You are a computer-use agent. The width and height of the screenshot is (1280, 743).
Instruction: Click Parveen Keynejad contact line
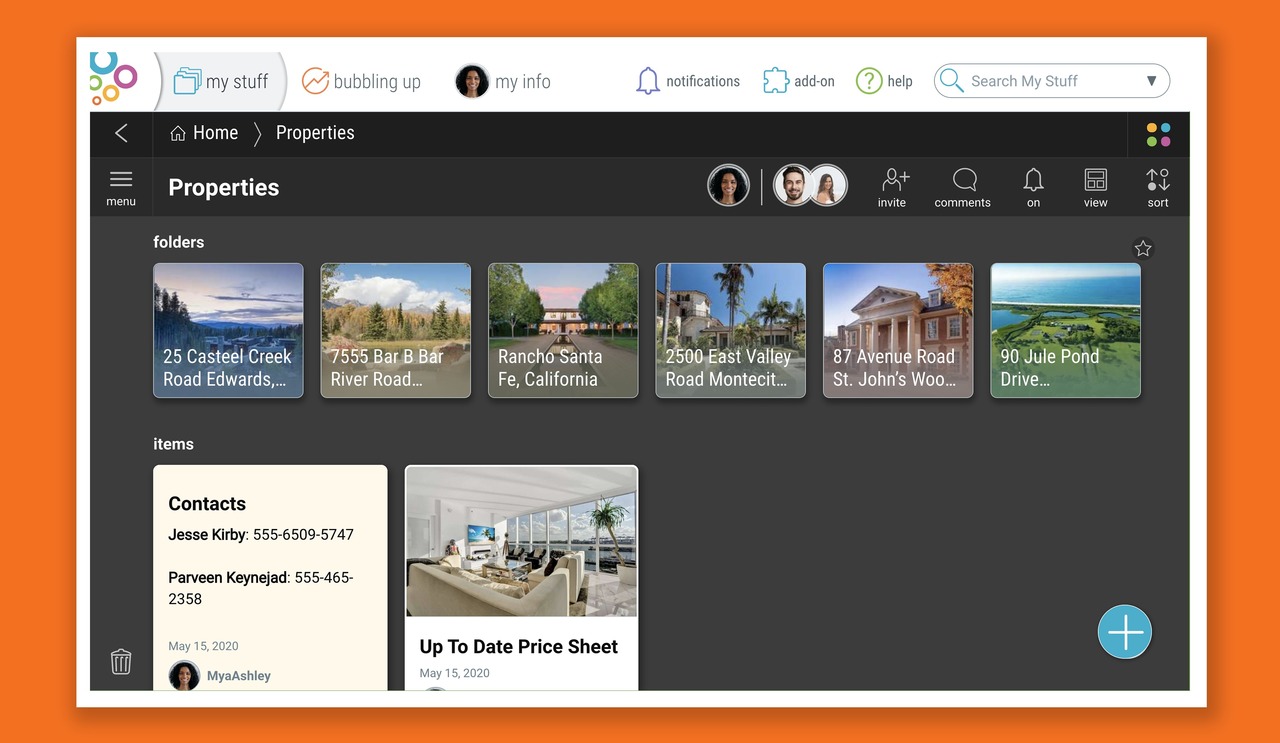[x=261, y=588]
